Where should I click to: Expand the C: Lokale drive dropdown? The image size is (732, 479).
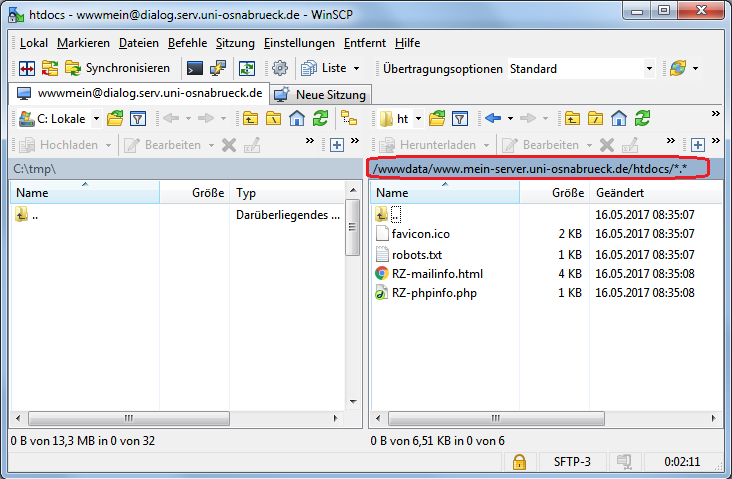(96, 118)
